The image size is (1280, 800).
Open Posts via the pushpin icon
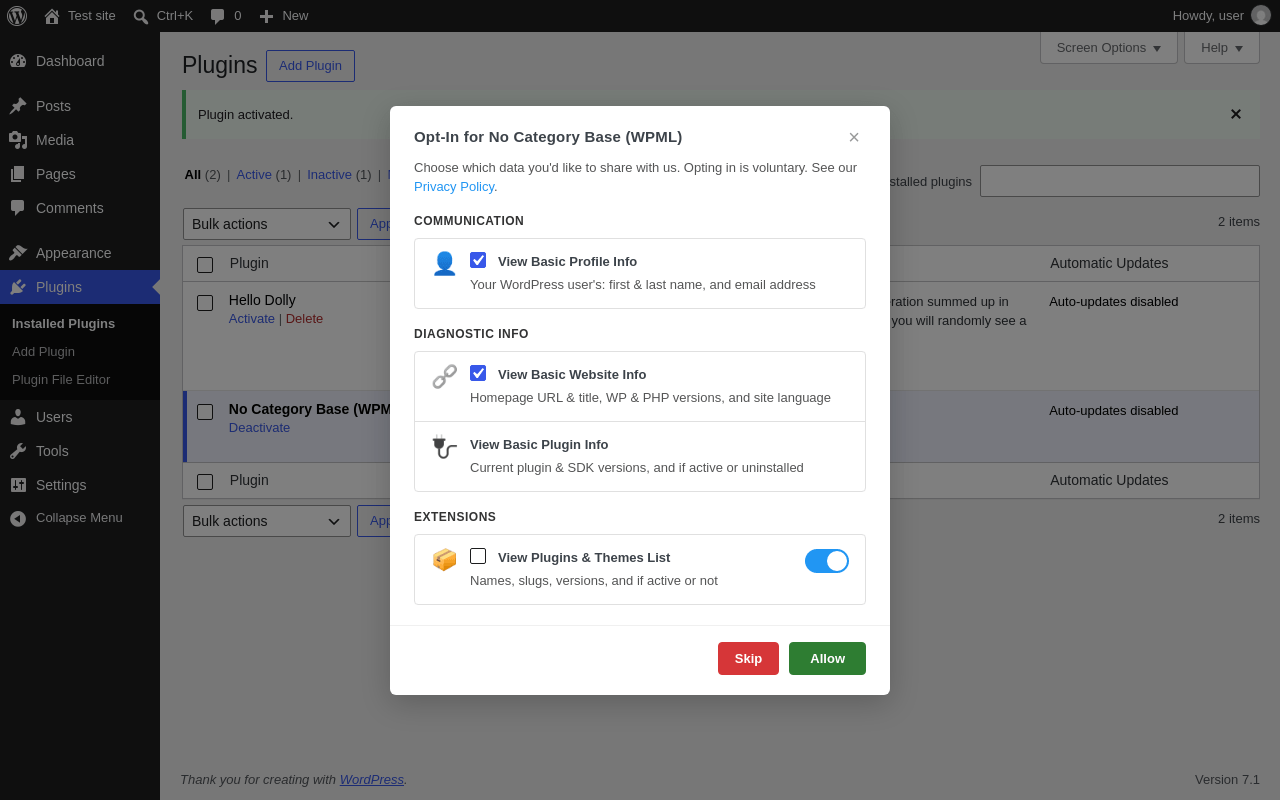click(x=18, y=106)
